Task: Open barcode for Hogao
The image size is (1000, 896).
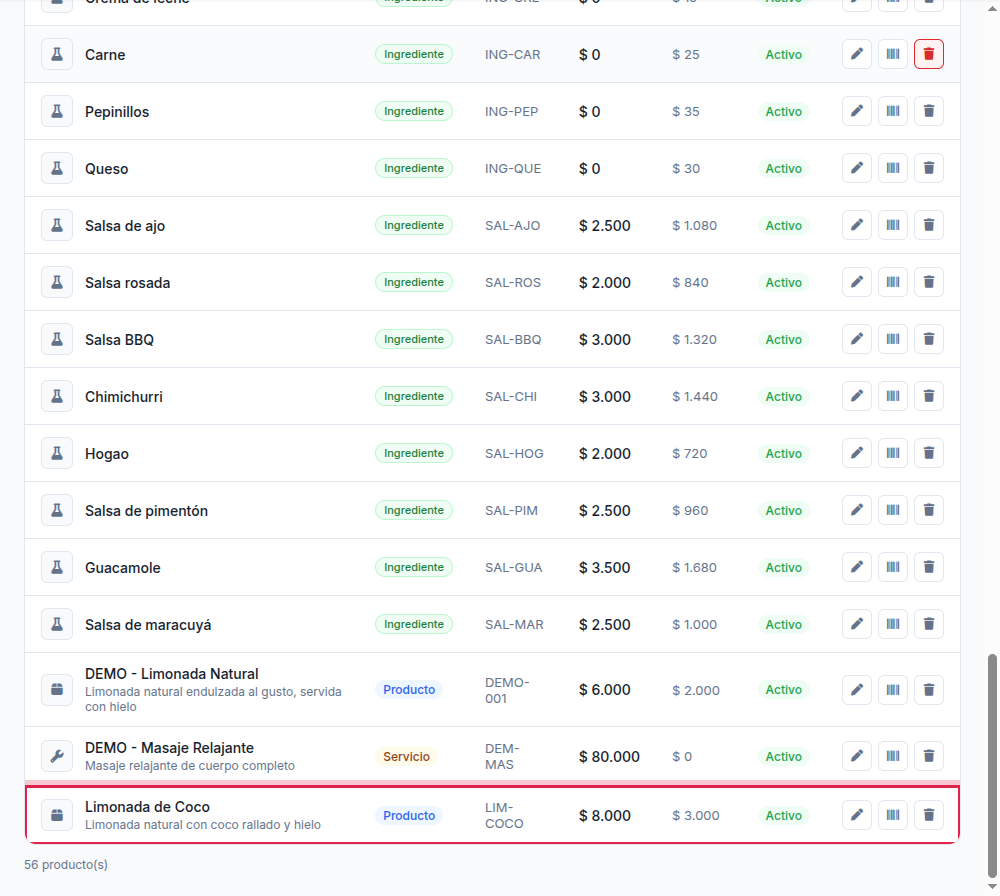Action: (x=893, y=453)
